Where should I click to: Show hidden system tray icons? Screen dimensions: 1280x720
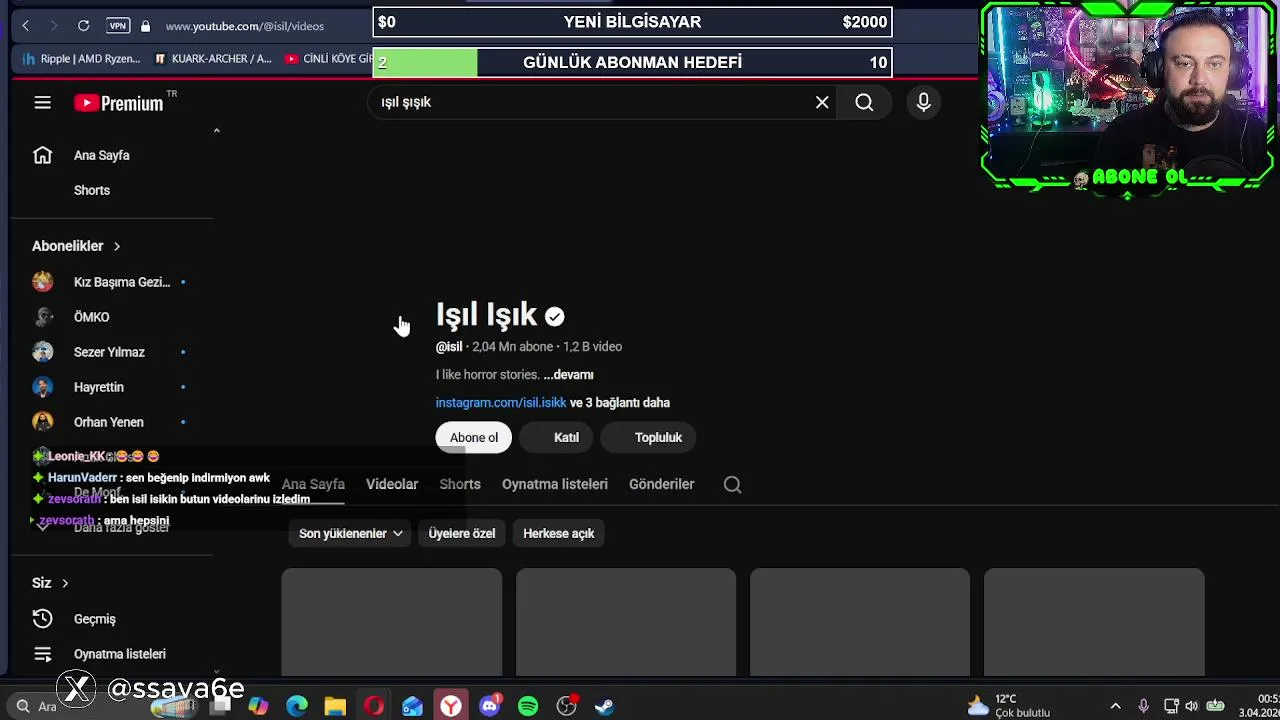tap(1115, 706)
